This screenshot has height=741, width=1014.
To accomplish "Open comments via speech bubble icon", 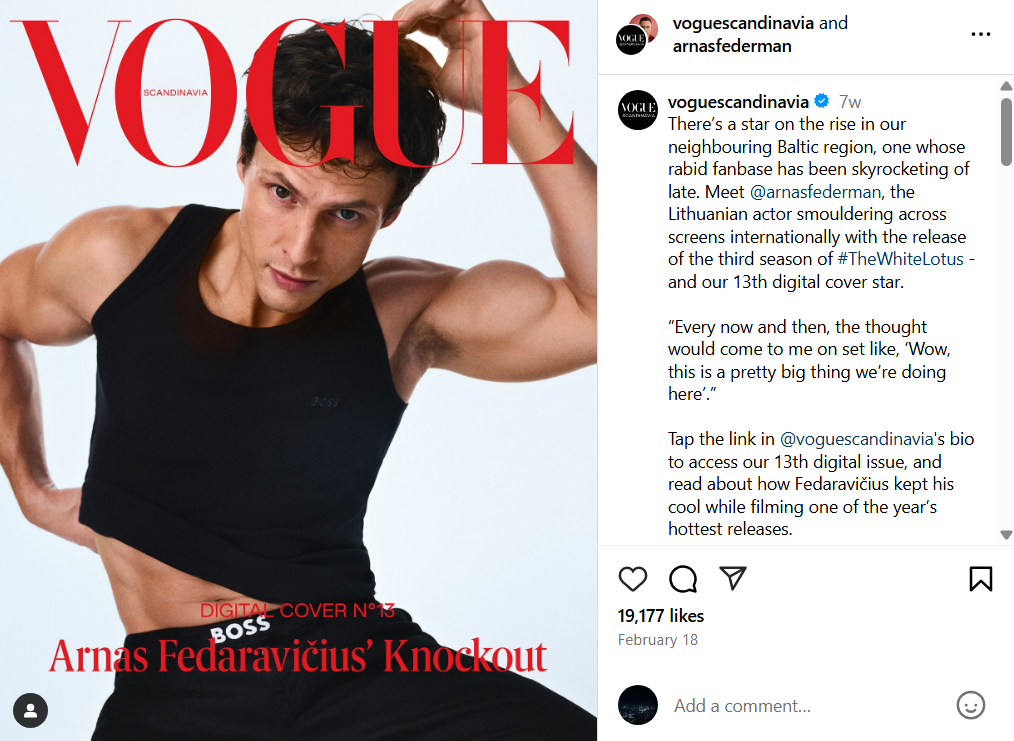I will (683, 579).
